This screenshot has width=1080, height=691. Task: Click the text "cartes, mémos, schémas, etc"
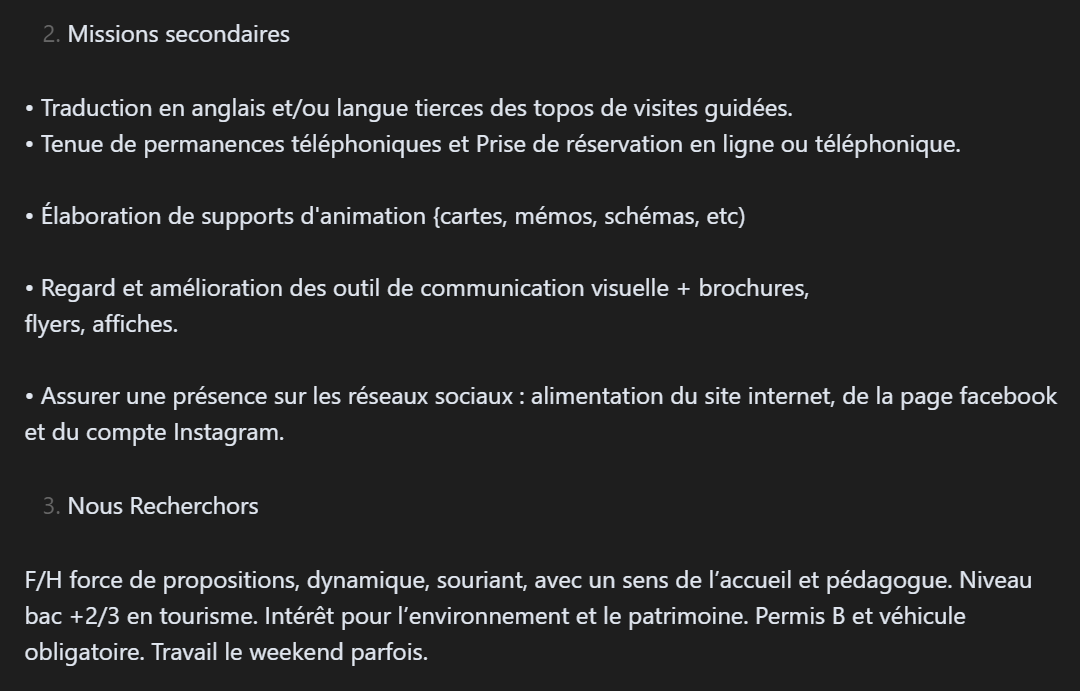pos(589,216)
